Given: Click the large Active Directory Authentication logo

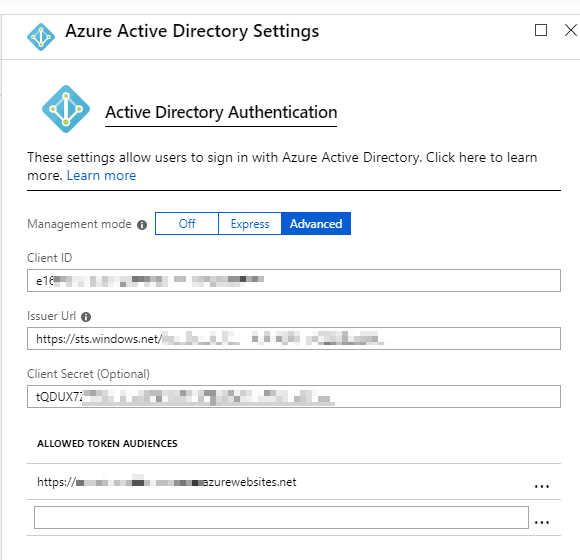Looking at the screenshot, I should point(66,109).
